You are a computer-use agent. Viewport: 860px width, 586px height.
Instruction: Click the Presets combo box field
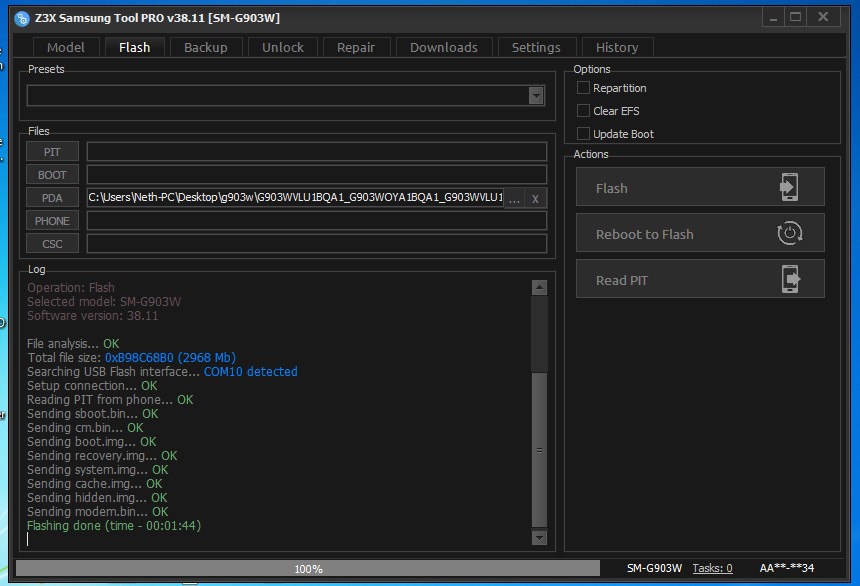point(285,96)
